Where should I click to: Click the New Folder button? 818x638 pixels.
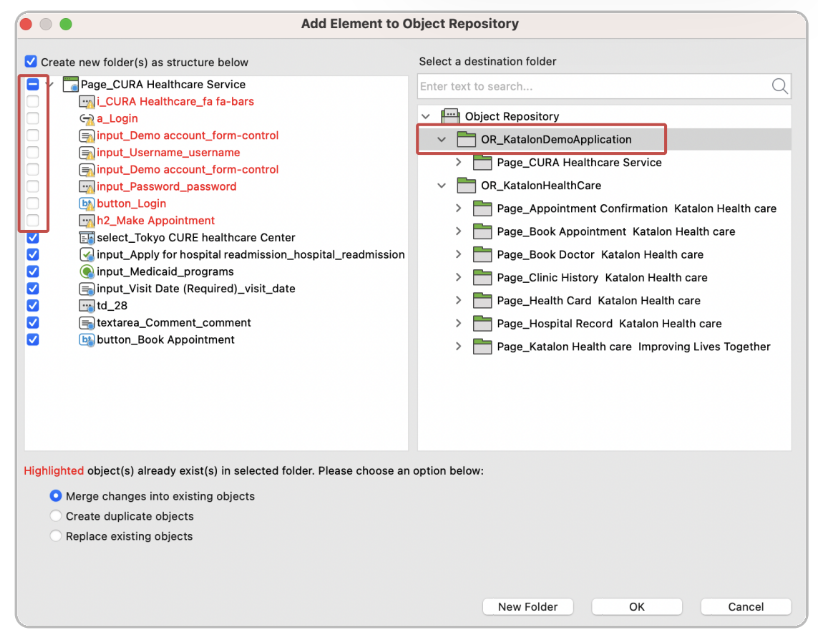click(x=527, y=606)
